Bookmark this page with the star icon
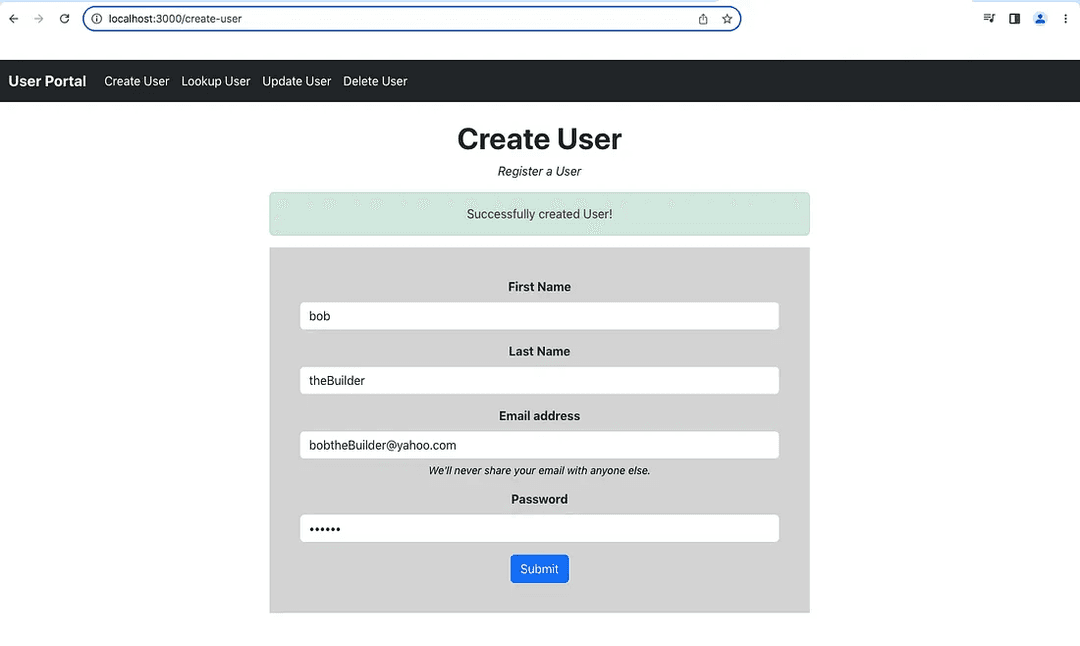This screenshot has height=646, width=1080. pyautogui.click(x=727, y=19)
